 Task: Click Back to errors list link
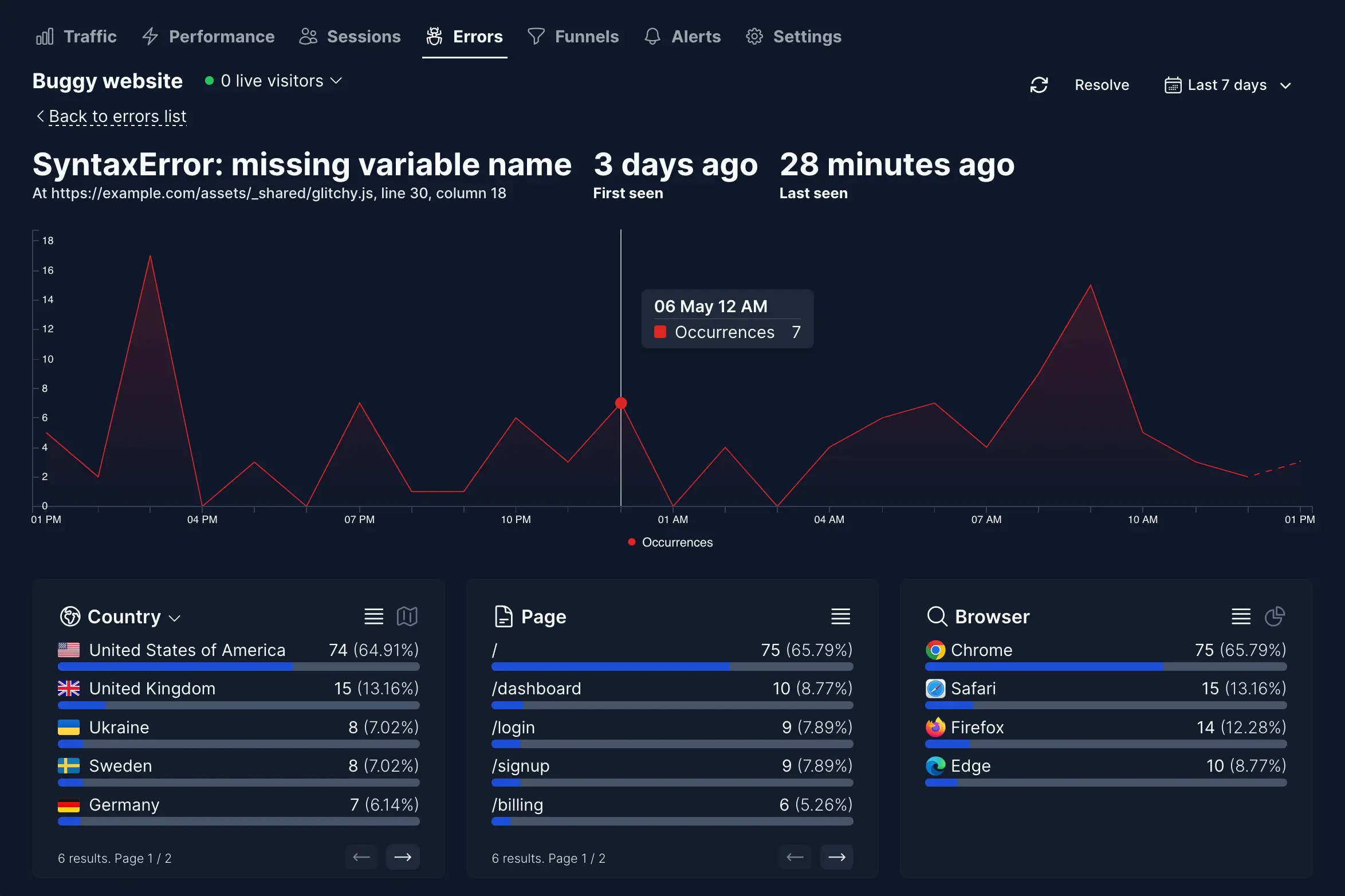(x=110, y=116)
